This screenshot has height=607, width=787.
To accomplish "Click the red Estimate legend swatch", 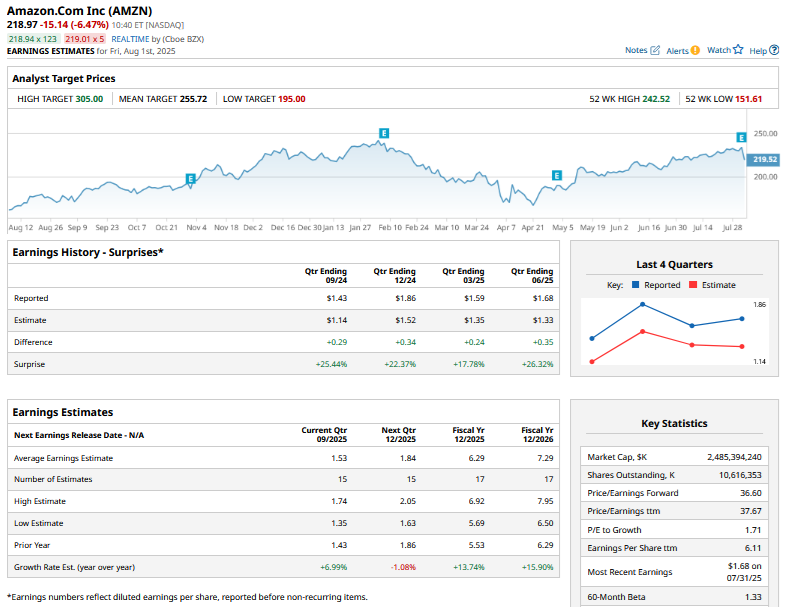I will [x=693, y=285].
